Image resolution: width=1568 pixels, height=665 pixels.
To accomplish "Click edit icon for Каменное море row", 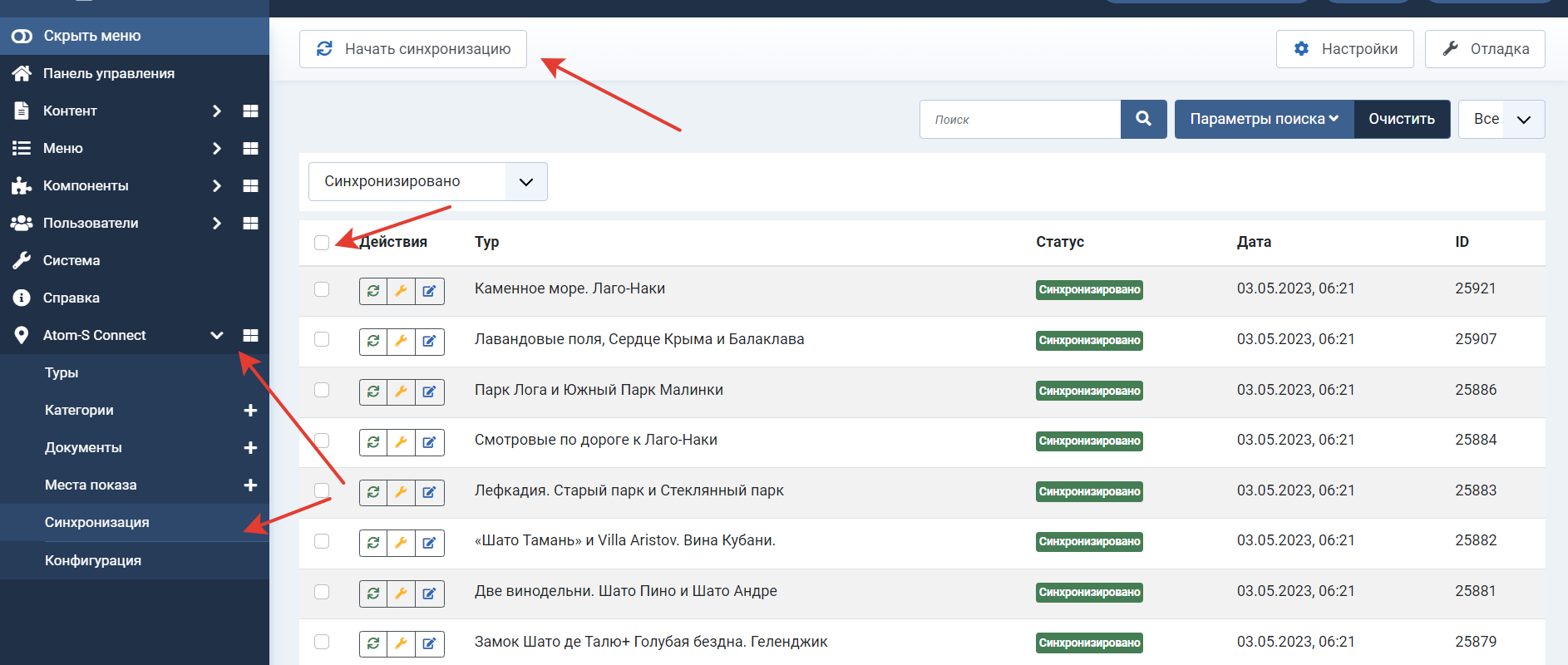I will [429, 291].
